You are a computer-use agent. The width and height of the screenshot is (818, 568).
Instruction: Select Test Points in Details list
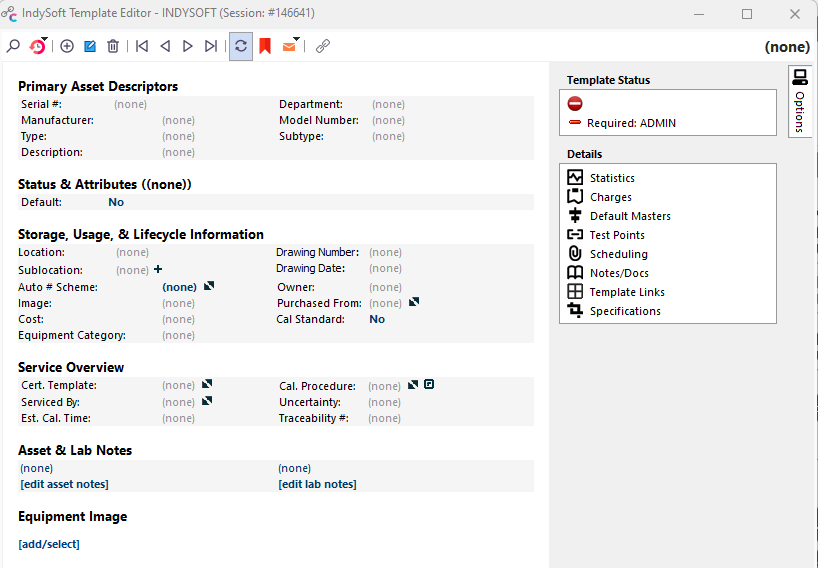tap(616, 235)
